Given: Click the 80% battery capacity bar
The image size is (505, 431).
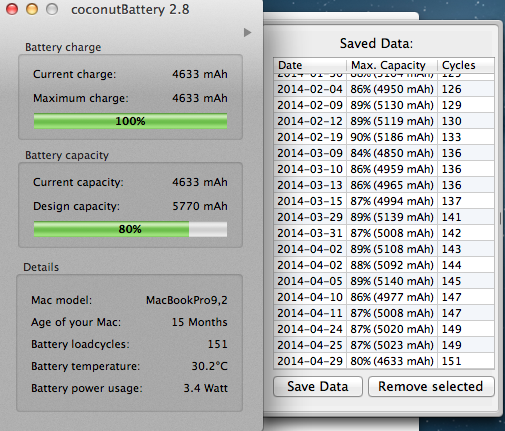Looking at the screenshot, I should (x=130, y=229).
